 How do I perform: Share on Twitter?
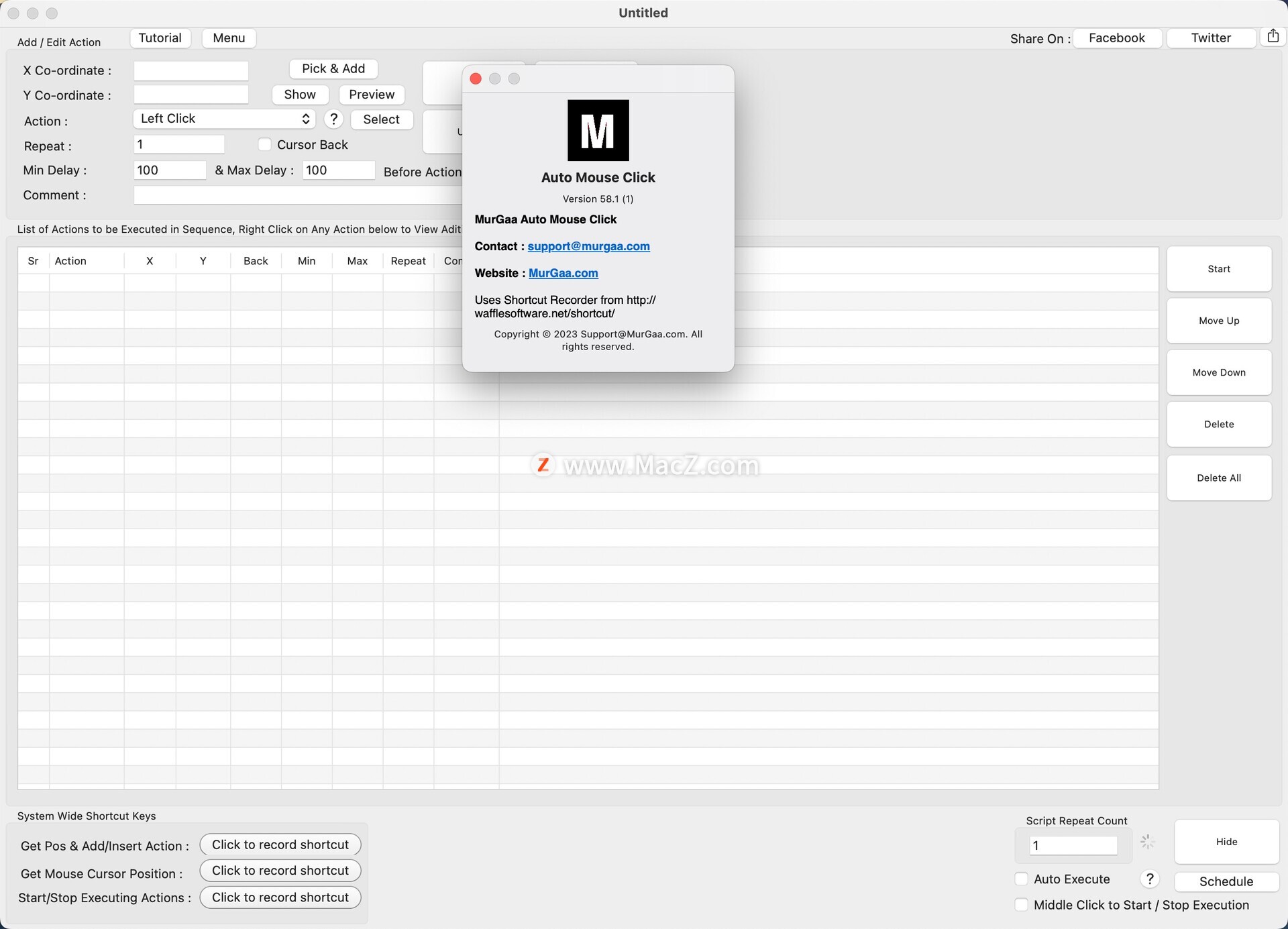coord(1211,38)
